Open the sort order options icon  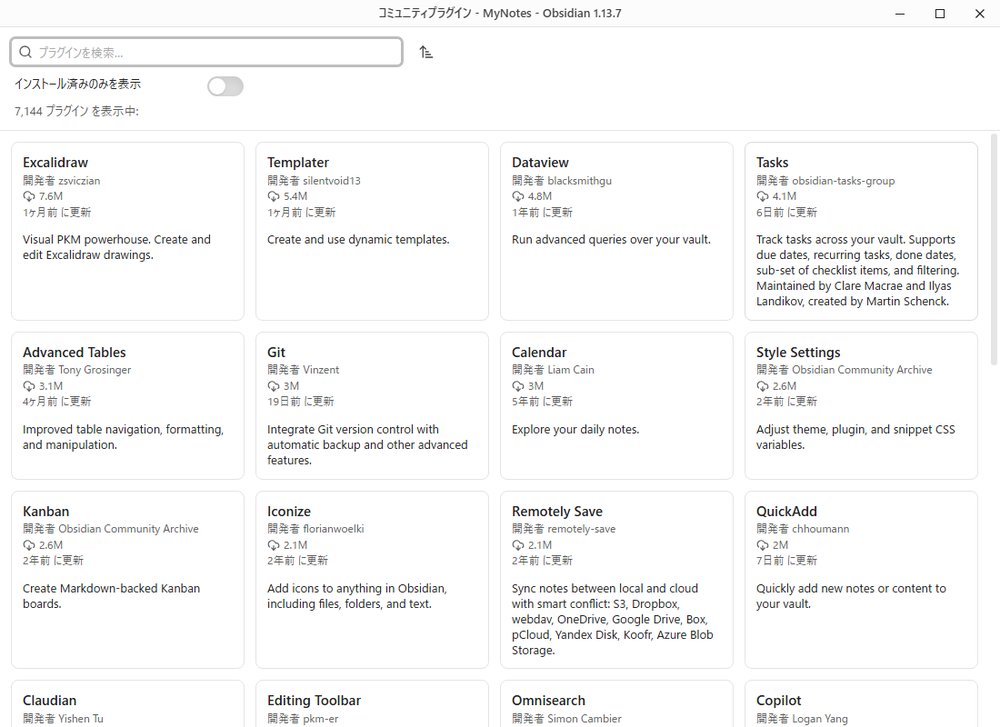tap(426, 52)
